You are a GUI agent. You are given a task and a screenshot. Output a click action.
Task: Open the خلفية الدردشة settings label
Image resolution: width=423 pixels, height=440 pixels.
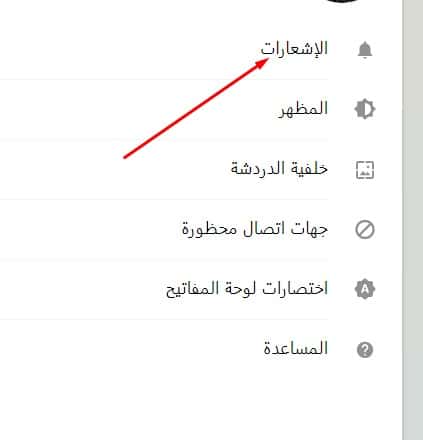pyautogui.click(x=279, y=168)
